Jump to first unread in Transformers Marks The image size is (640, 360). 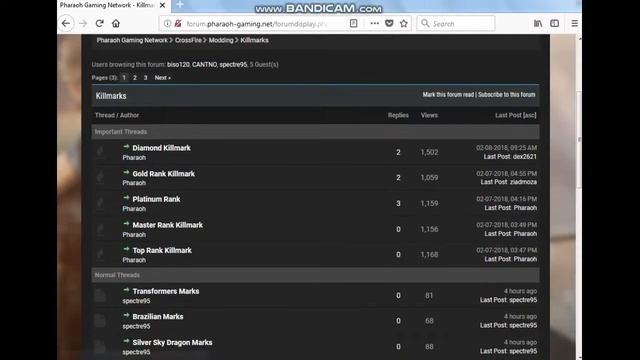click(x=126, y=290)
